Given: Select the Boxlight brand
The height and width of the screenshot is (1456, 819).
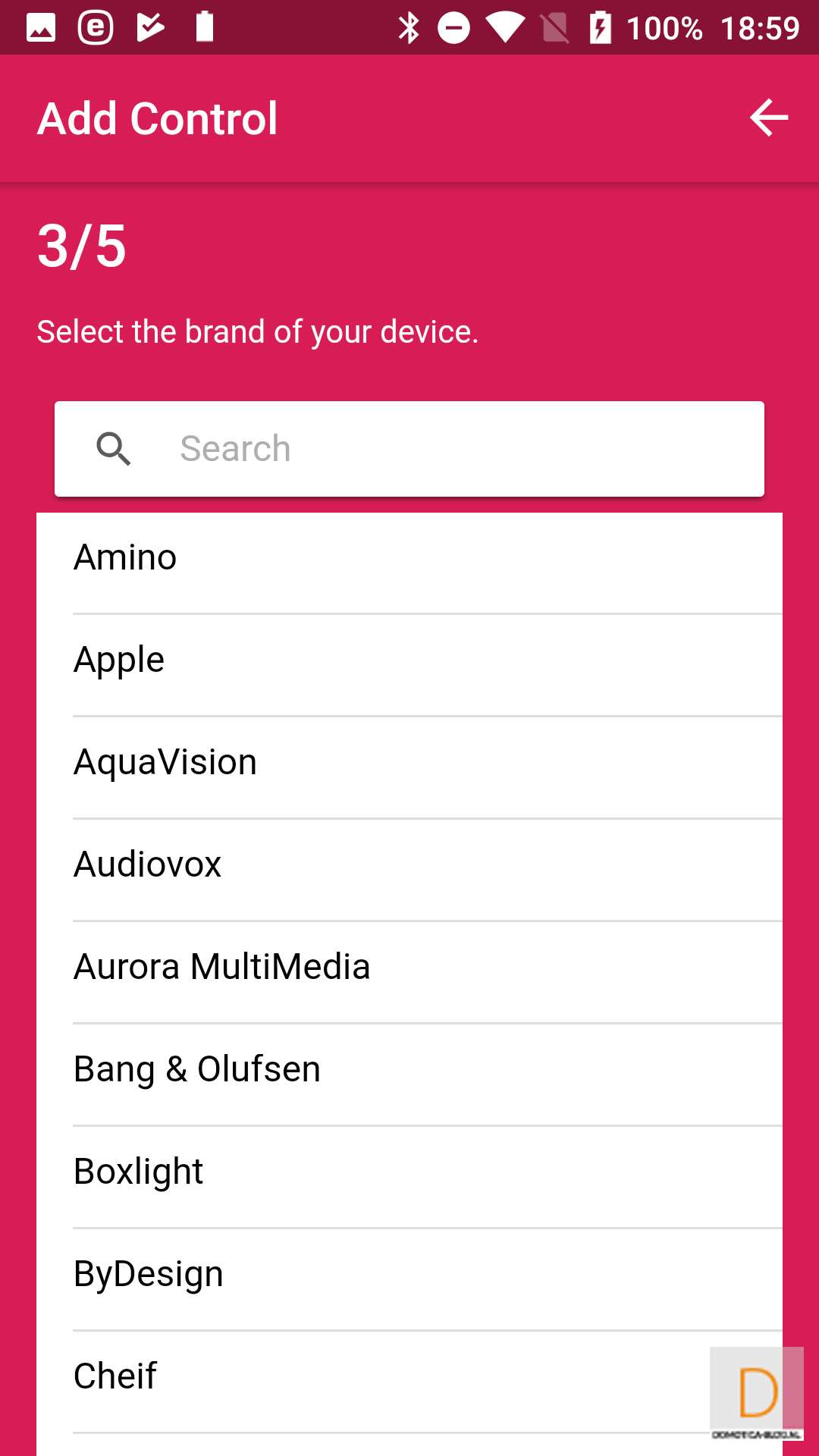Looking at the screenshot, I should tap(409, 1172).
